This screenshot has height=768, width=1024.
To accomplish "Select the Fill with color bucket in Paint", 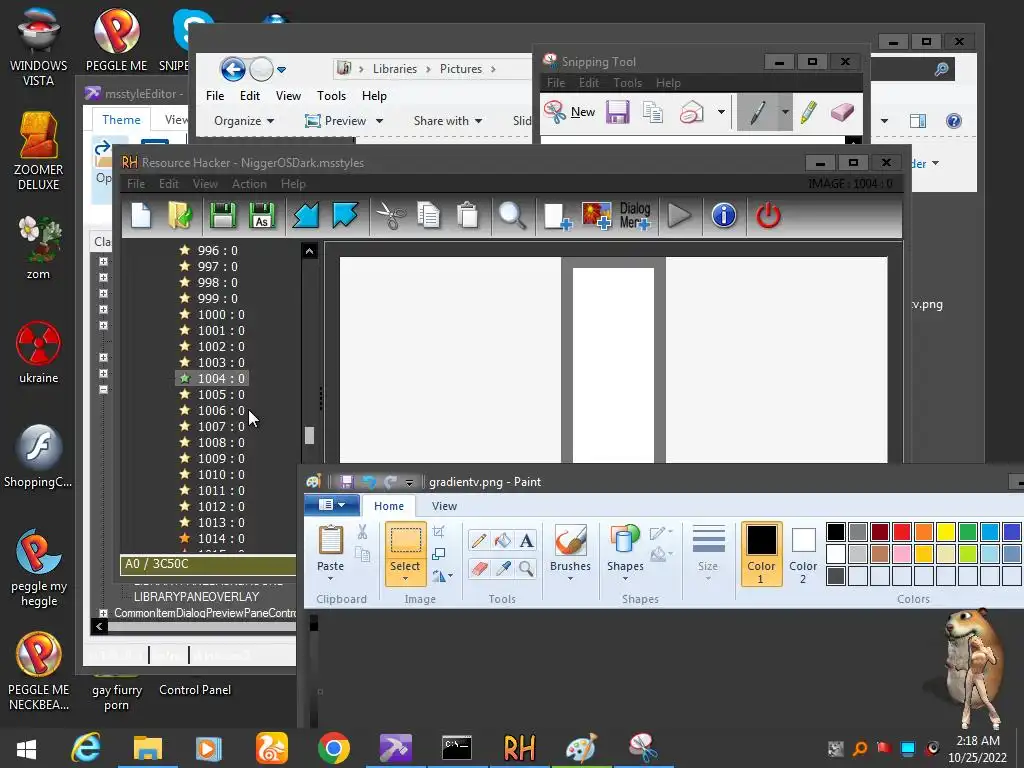I will coord(502,540).
